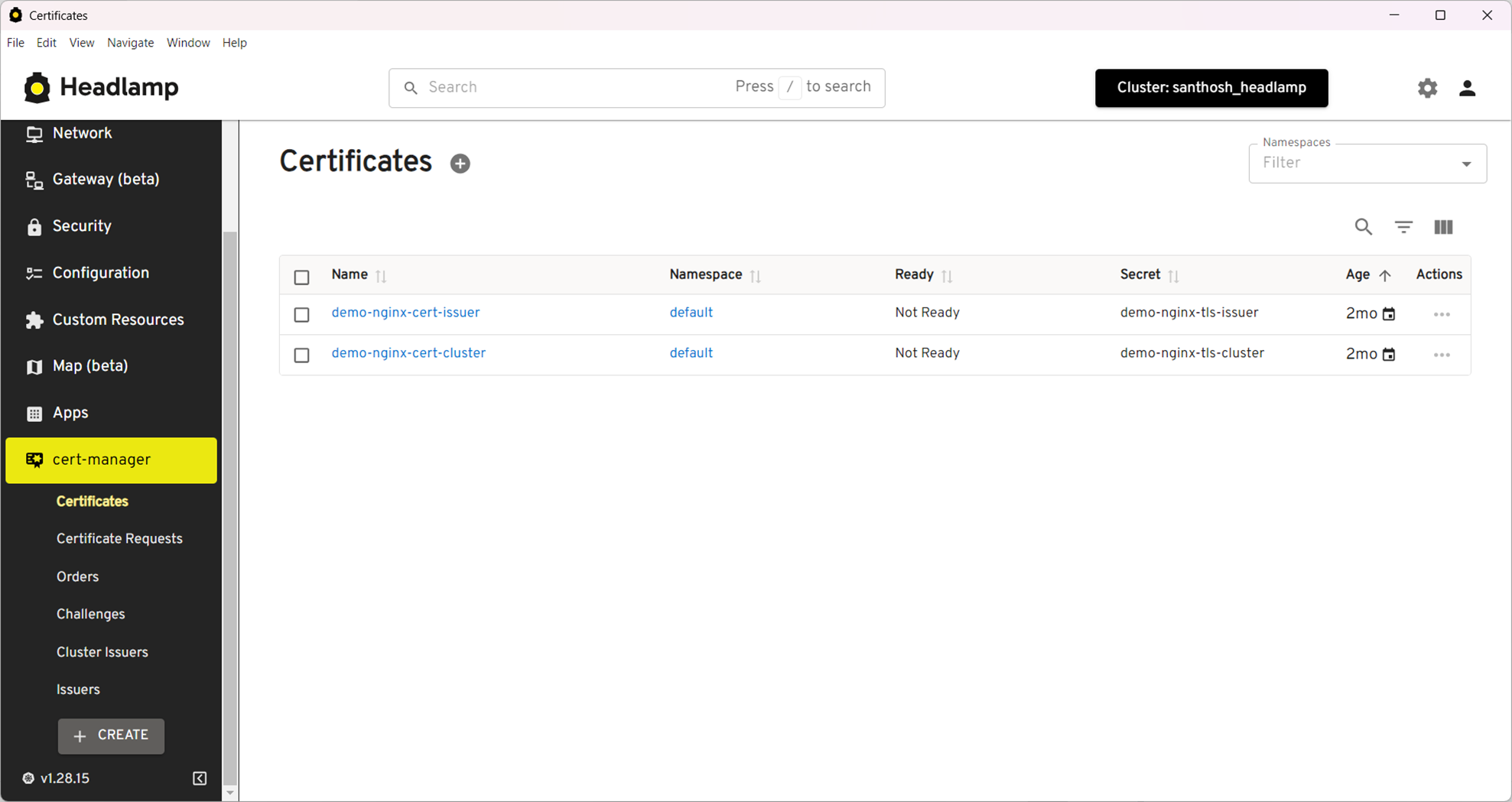
Task: Go to Cluster Issuers in sidebar
Action: click(x=102, y=652)
